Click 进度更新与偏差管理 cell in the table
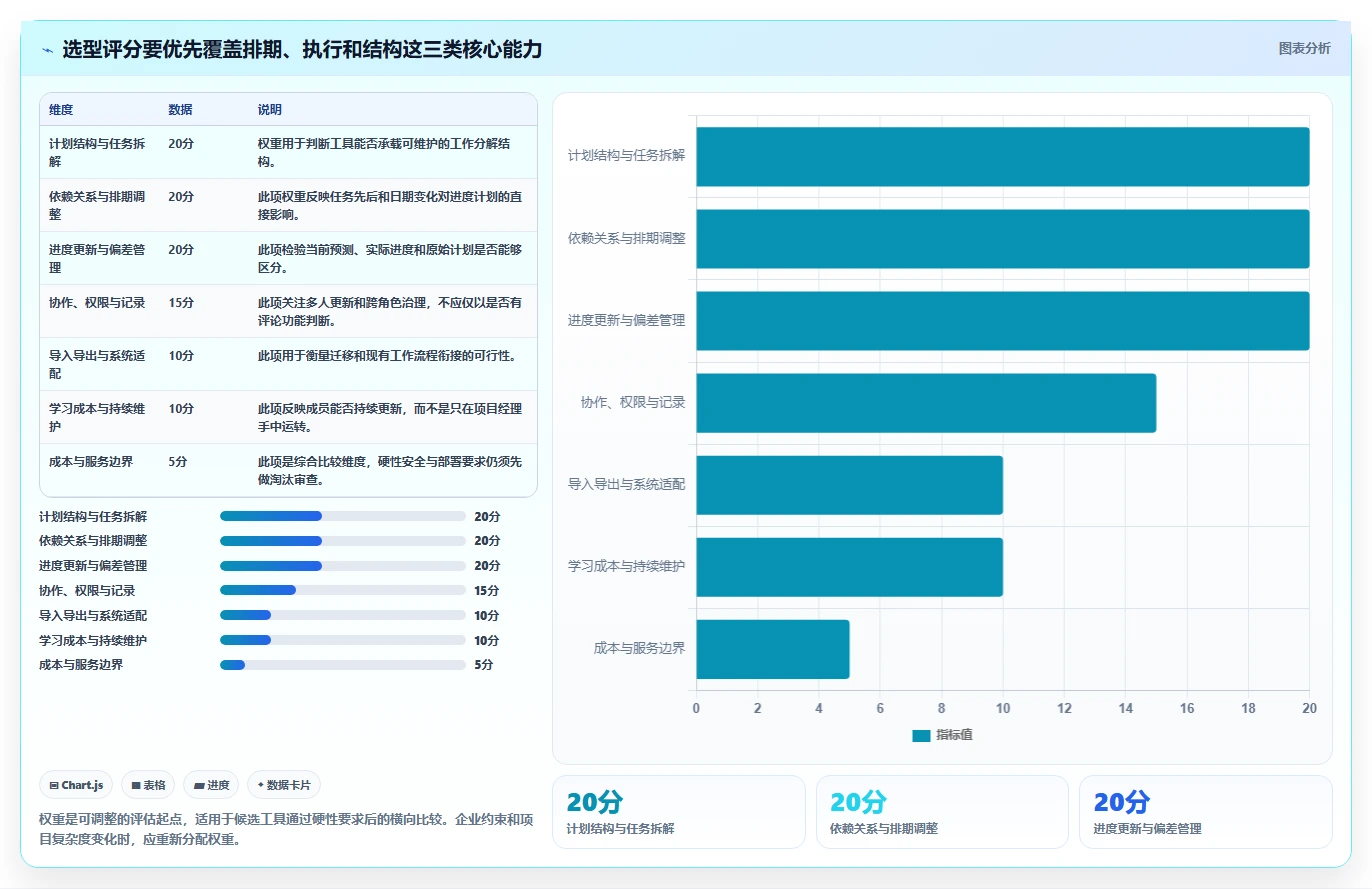The image size is (1372, 889). click(x=97, y=258)
